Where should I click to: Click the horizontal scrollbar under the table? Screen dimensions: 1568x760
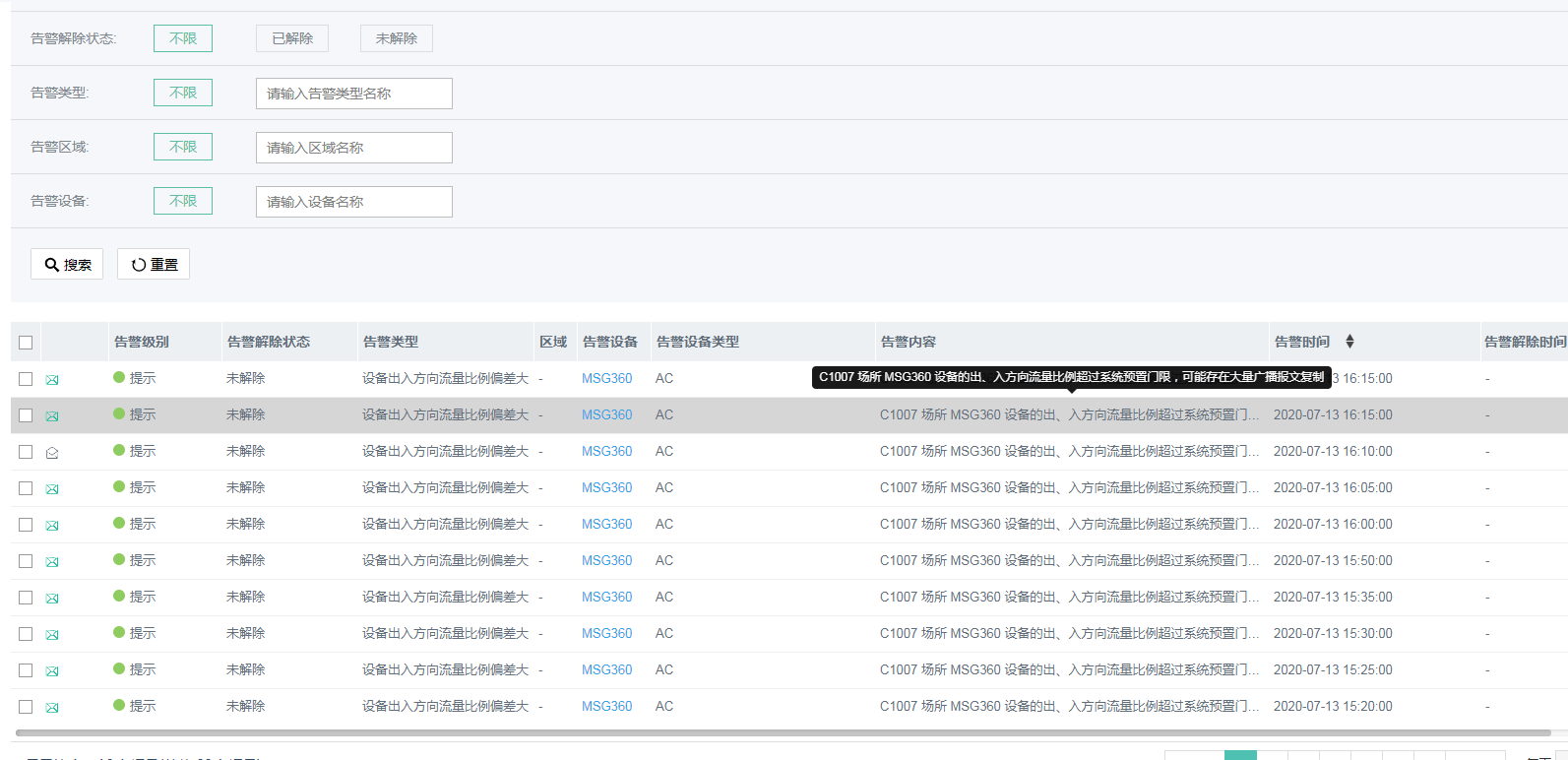[x=783, y=732]
